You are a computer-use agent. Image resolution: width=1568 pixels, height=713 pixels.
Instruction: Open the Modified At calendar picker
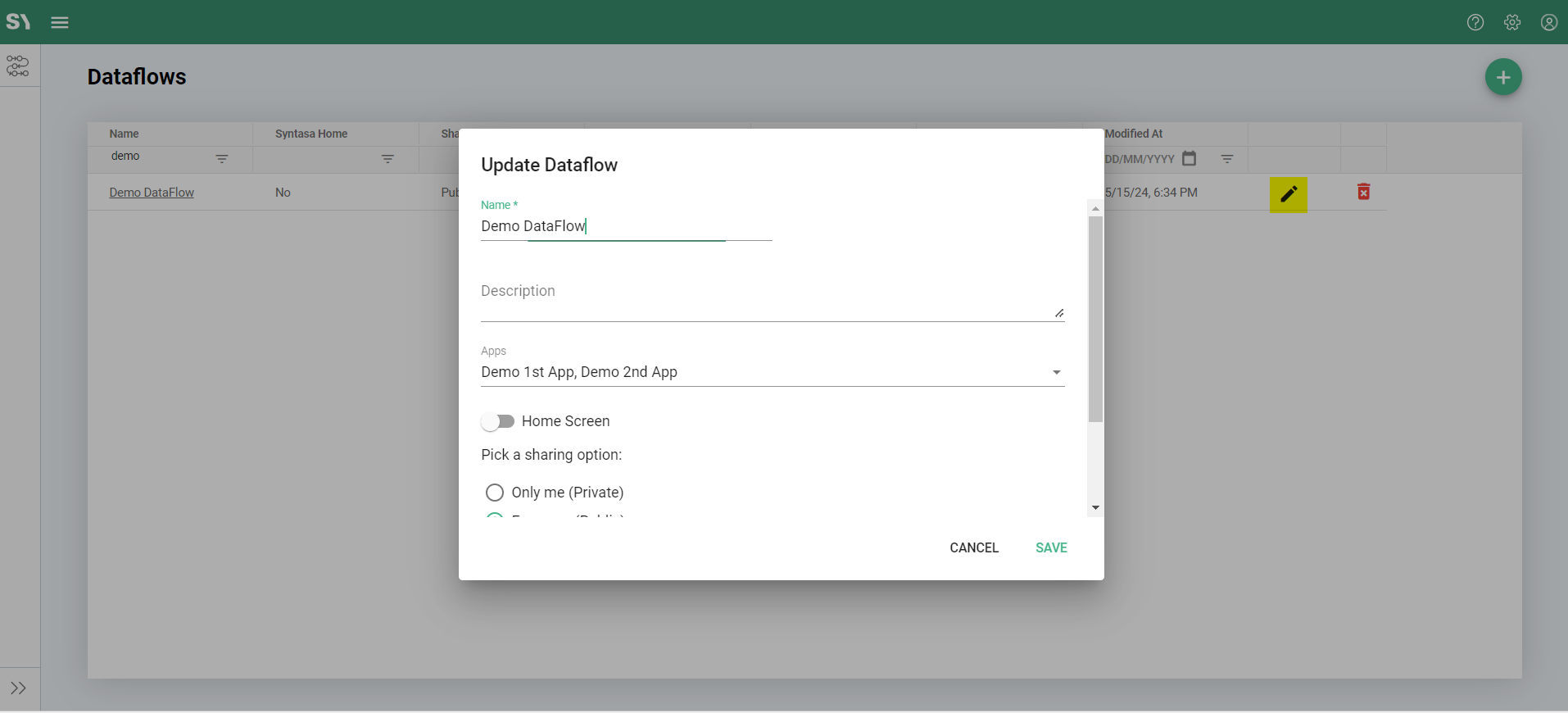coord(1190,158)
